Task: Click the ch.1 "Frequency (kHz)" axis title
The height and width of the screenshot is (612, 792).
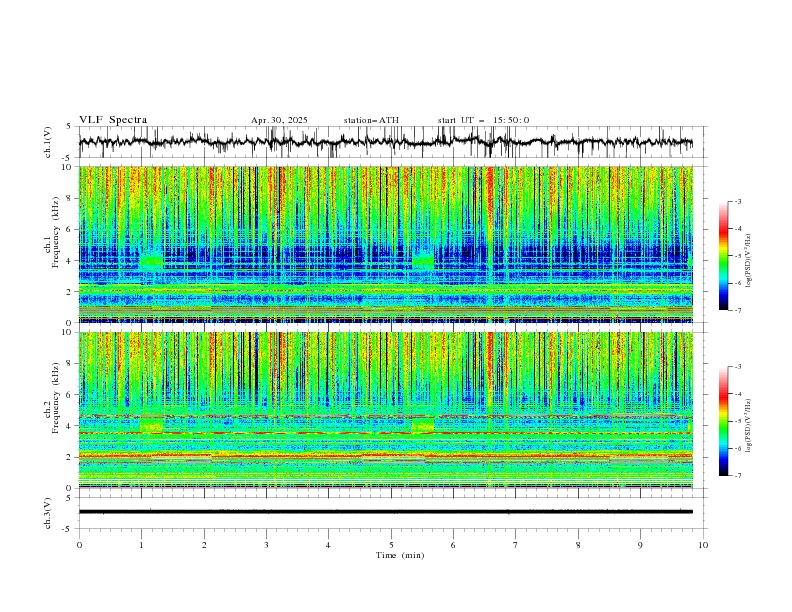Action: 56,233
